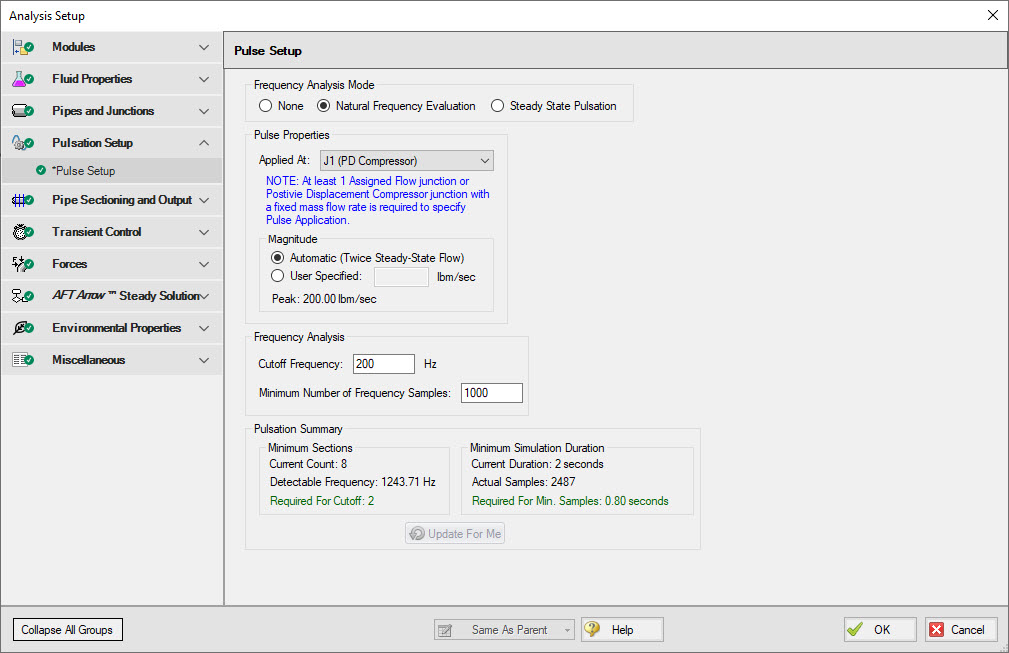
Task: Collapse the Pulsation Setup group
Action: pos(204,143)
